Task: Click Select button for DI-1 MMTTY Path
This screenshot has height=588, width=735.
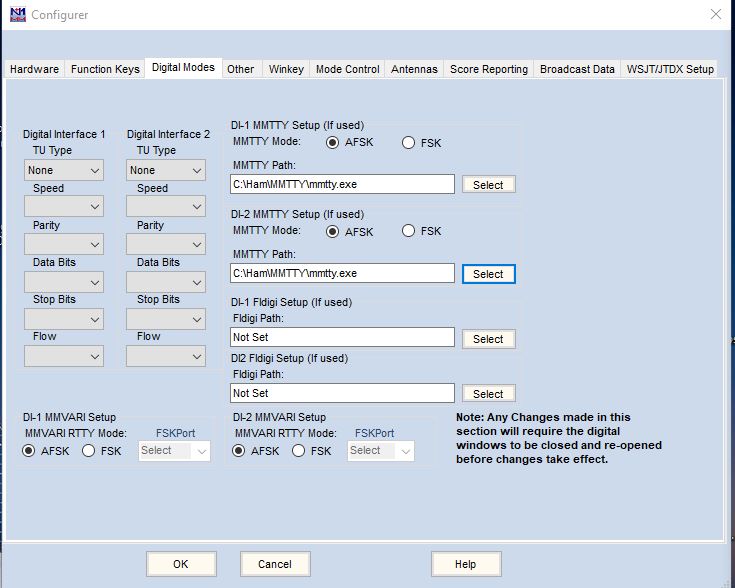Action: pos(488,185)
